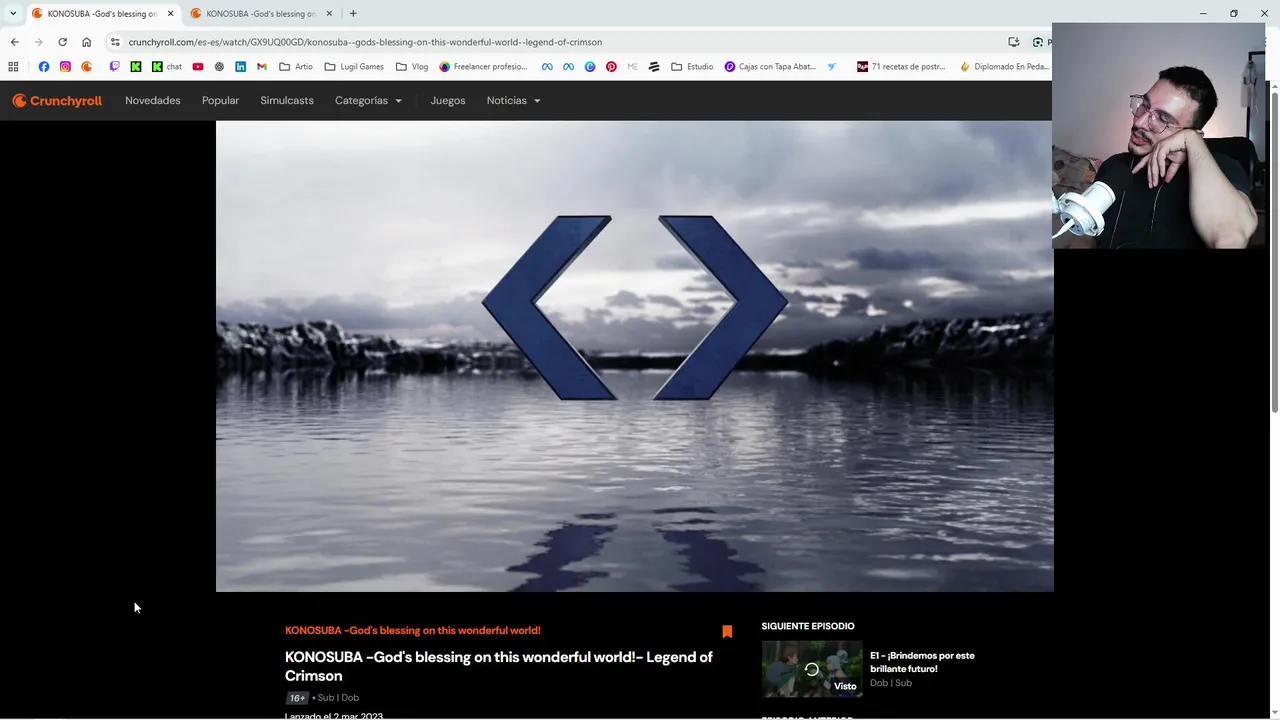The width and height of the screenshot is (1280, 720).
Task: Open the Simulcasts menu item
Action: pyautogui.click(x=287, y=100)
